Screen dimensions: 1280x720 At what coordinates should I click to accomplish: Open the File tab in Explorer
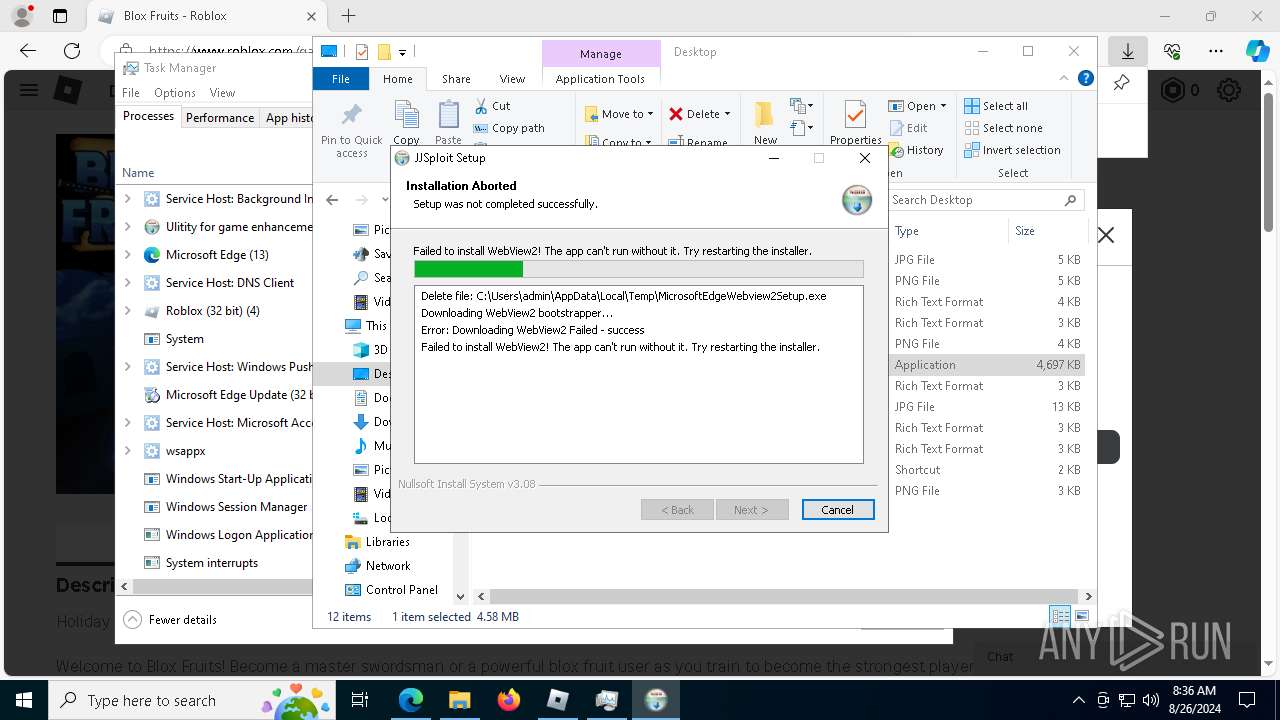pos(341,79)
